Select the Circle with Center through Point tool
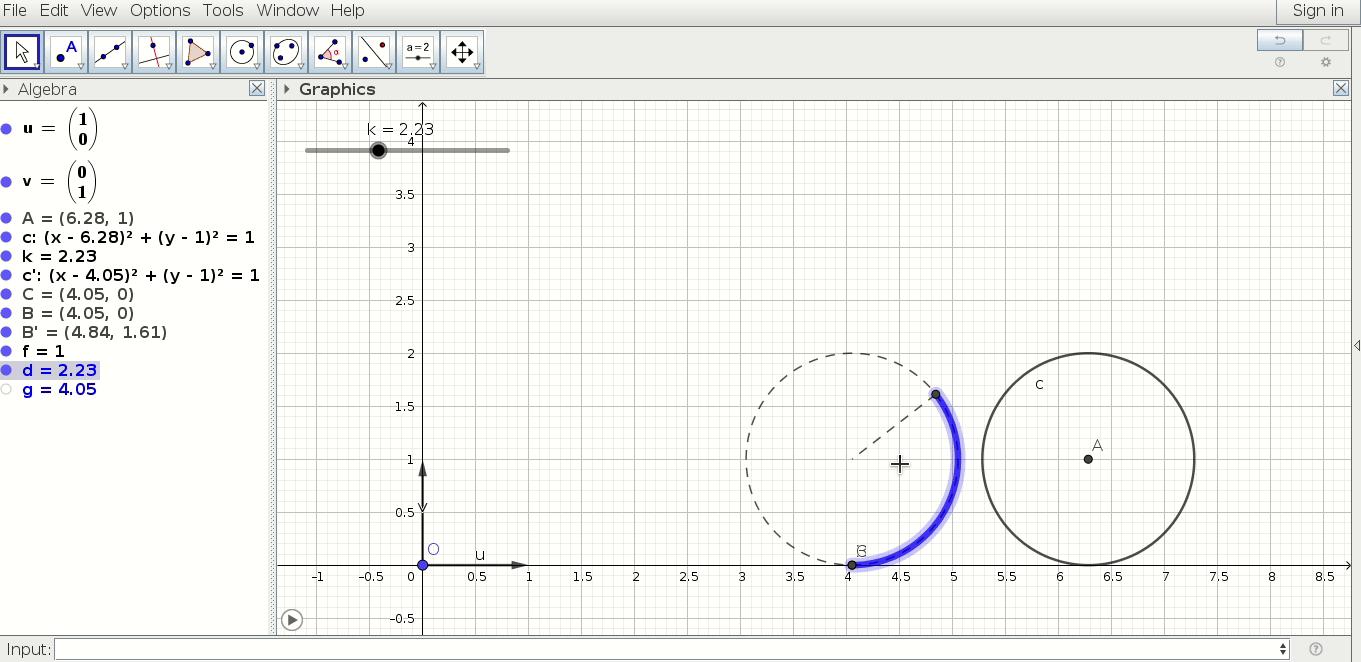1361x662 pixels. (x=240, y=50)
